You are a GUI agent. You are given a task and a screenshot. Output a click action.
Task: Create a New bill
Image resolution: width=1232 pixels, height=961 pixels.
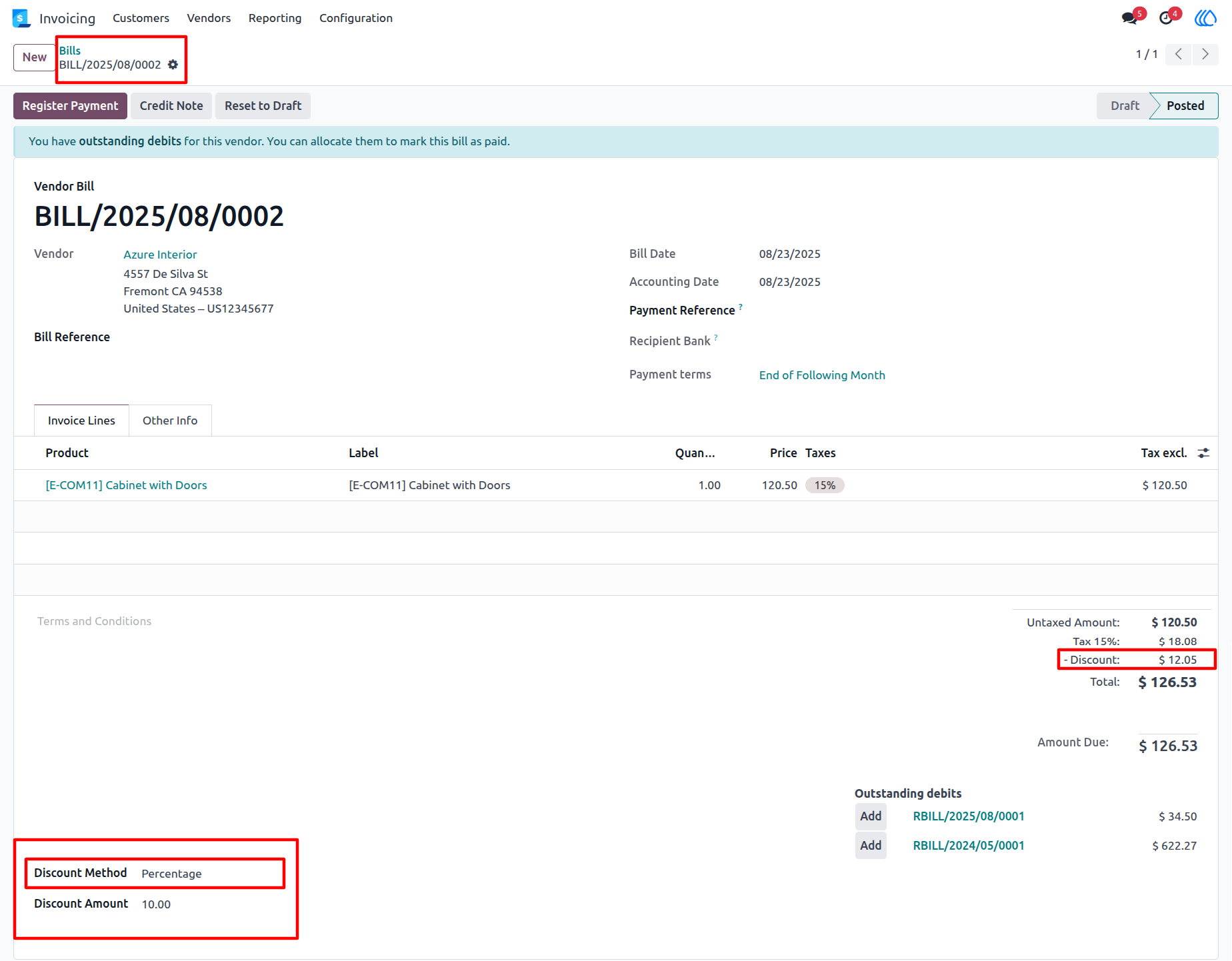[x=34, y=57]
